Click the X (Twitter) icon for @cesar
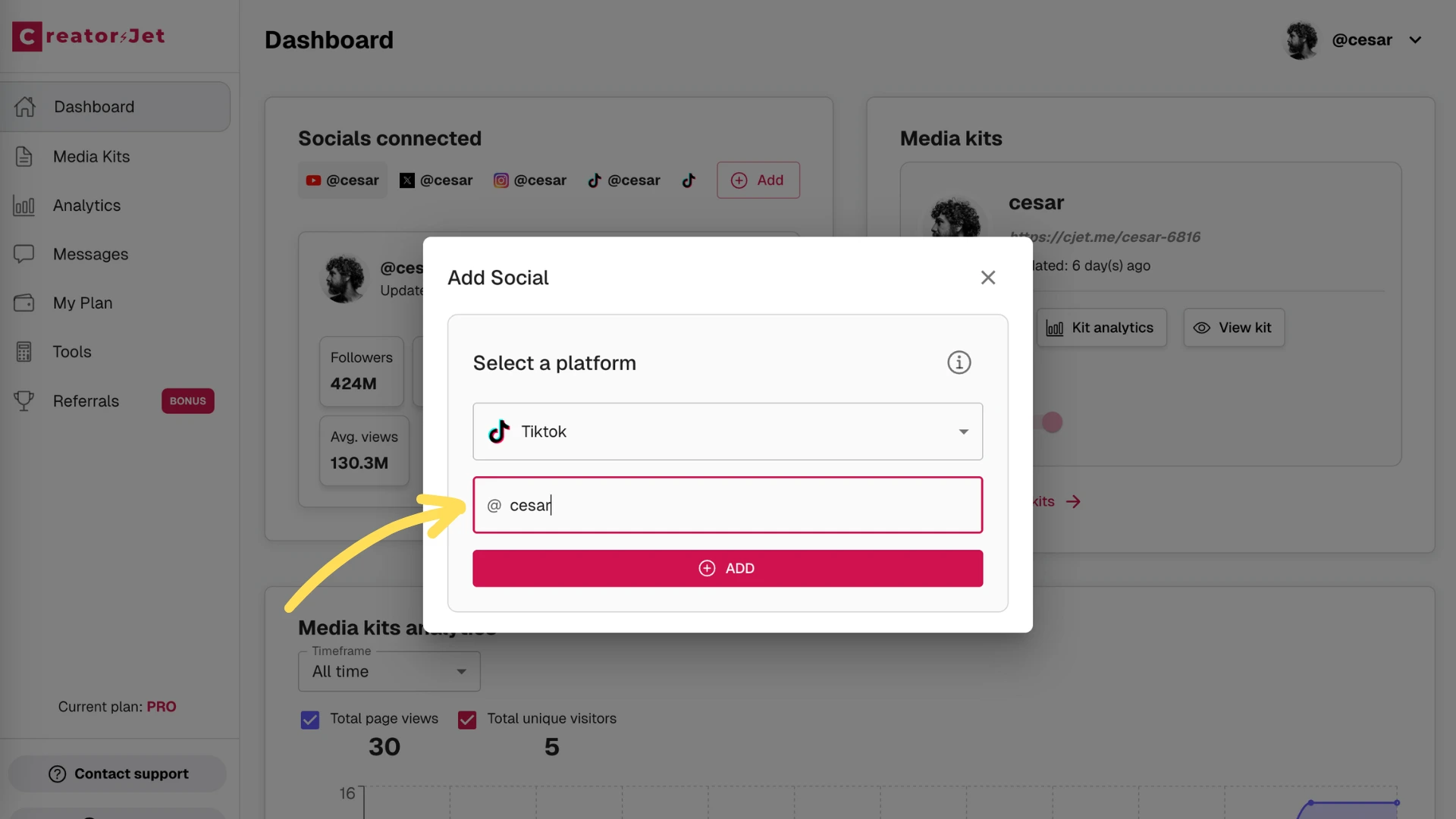 [408, 180]
